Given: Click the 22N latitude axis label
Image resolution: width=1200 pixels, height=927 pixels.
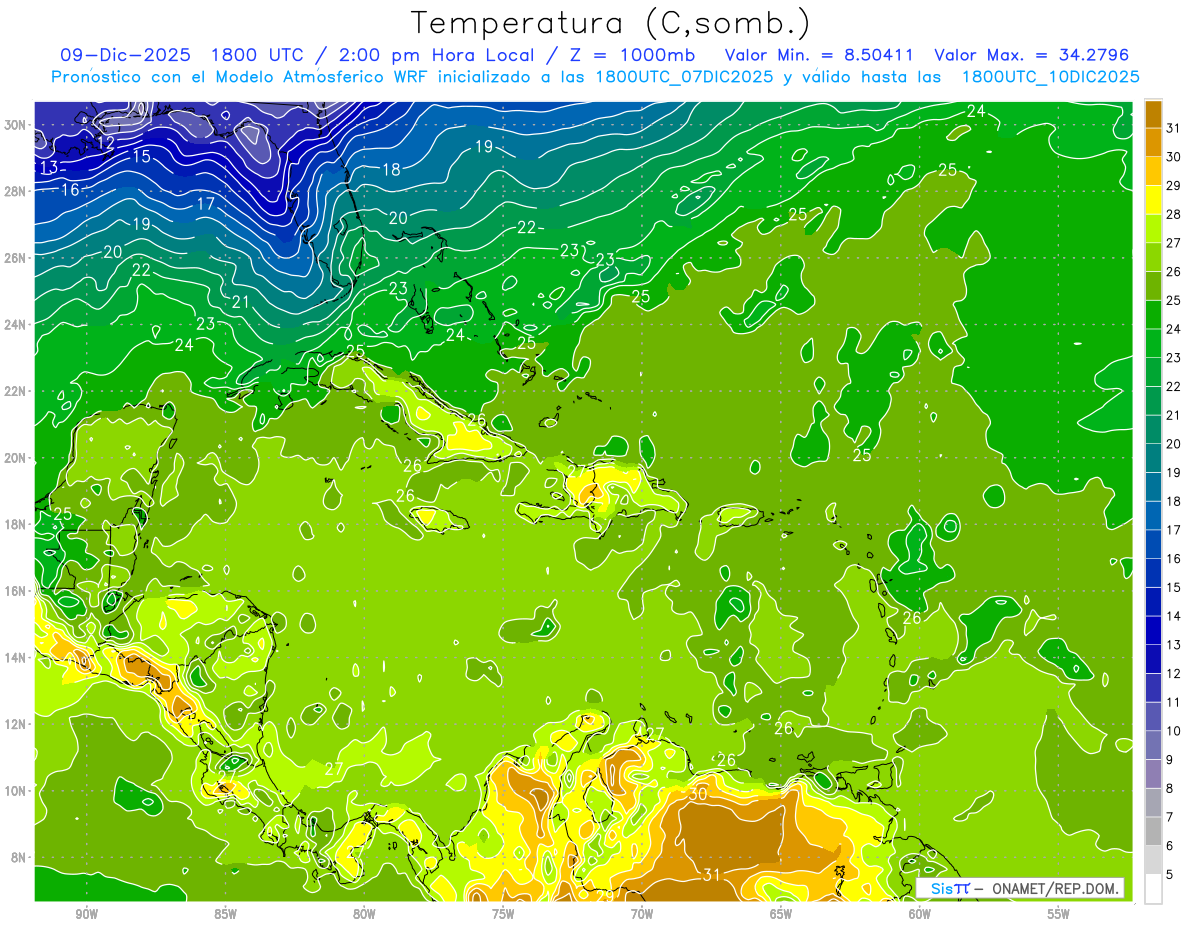Looking at the screenshot, I should 17,391.
